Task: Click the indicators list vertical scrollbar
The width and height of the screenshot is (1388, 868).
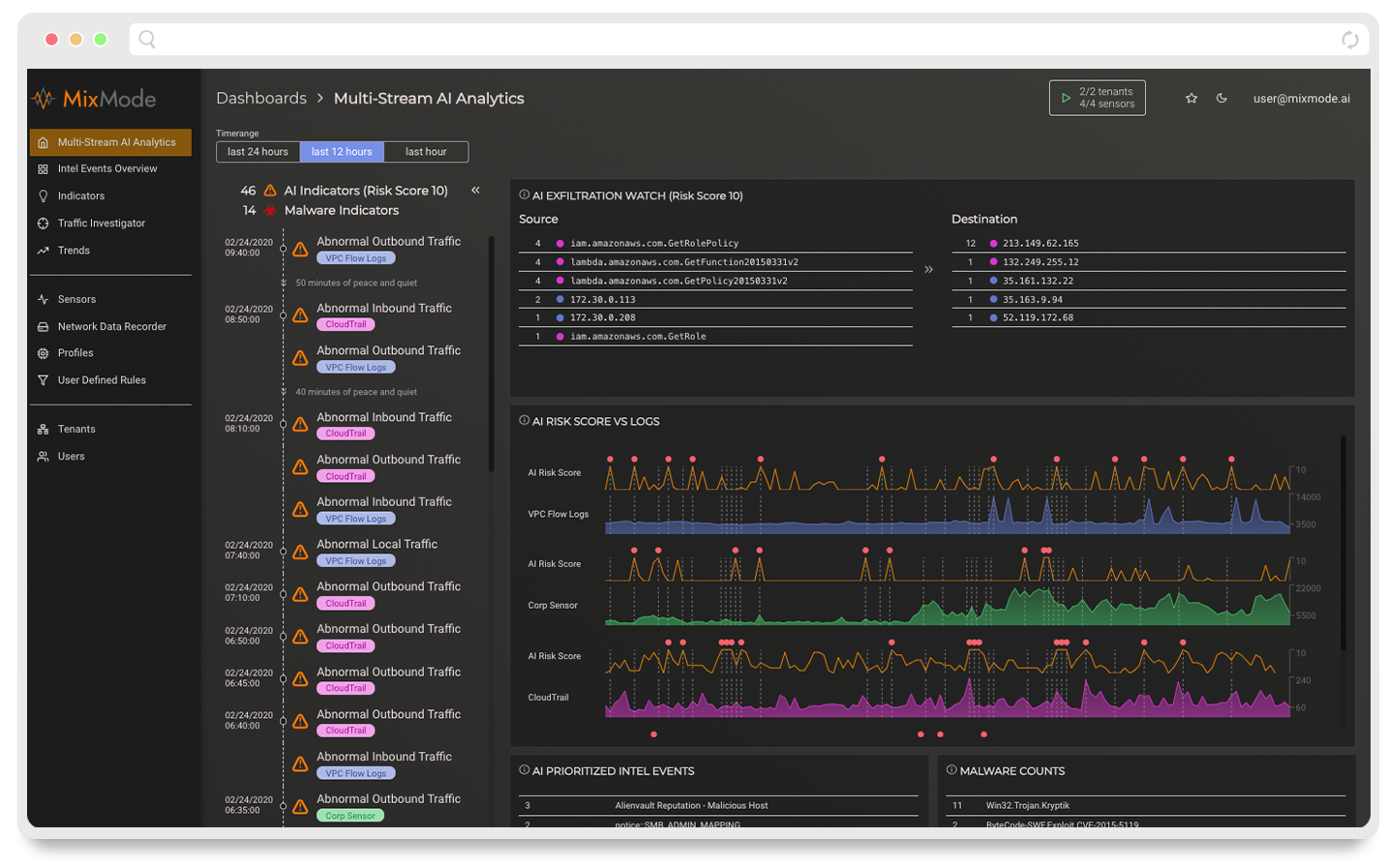Action: [x=492, y=354]
